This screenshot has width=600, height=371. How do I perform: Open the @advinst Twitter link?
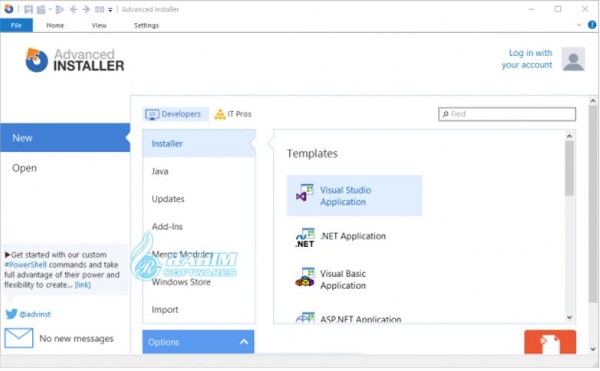tap(35, 314)
